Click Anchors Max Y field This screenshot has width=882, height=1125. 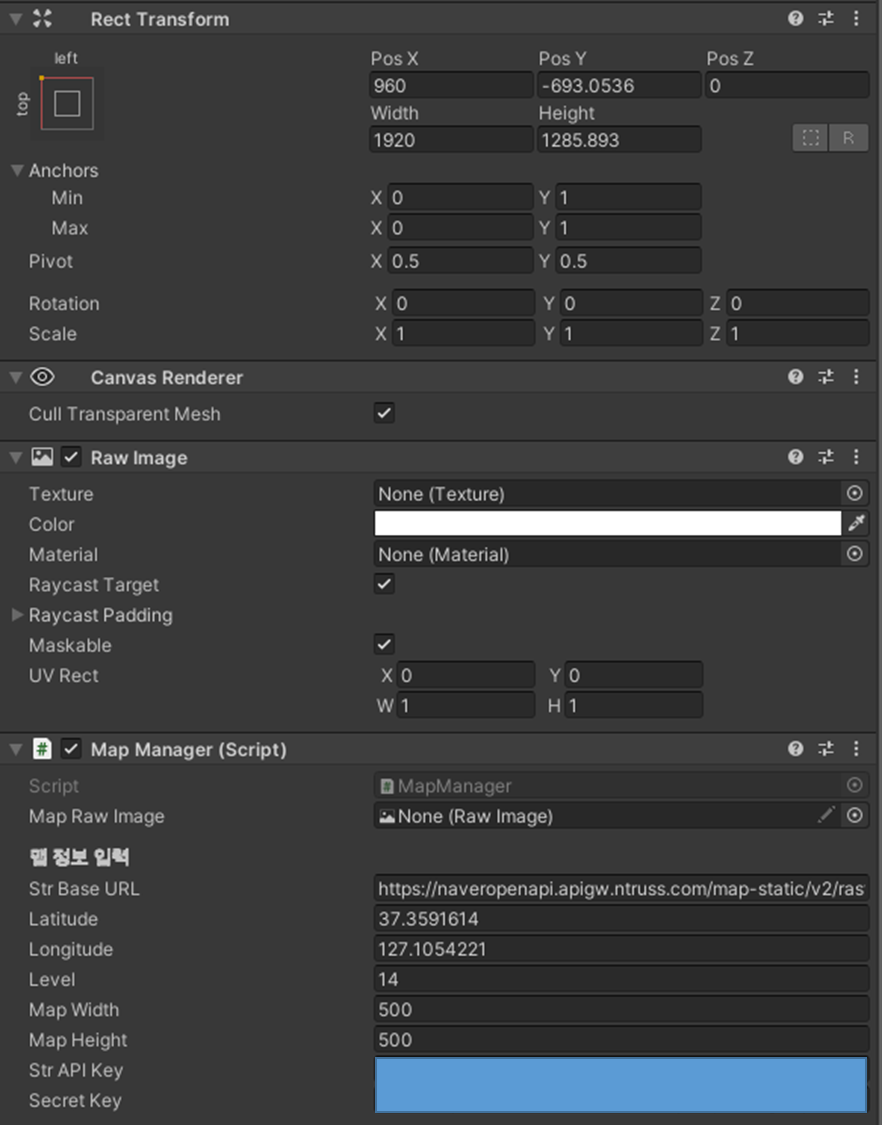[x=628, y=227]
